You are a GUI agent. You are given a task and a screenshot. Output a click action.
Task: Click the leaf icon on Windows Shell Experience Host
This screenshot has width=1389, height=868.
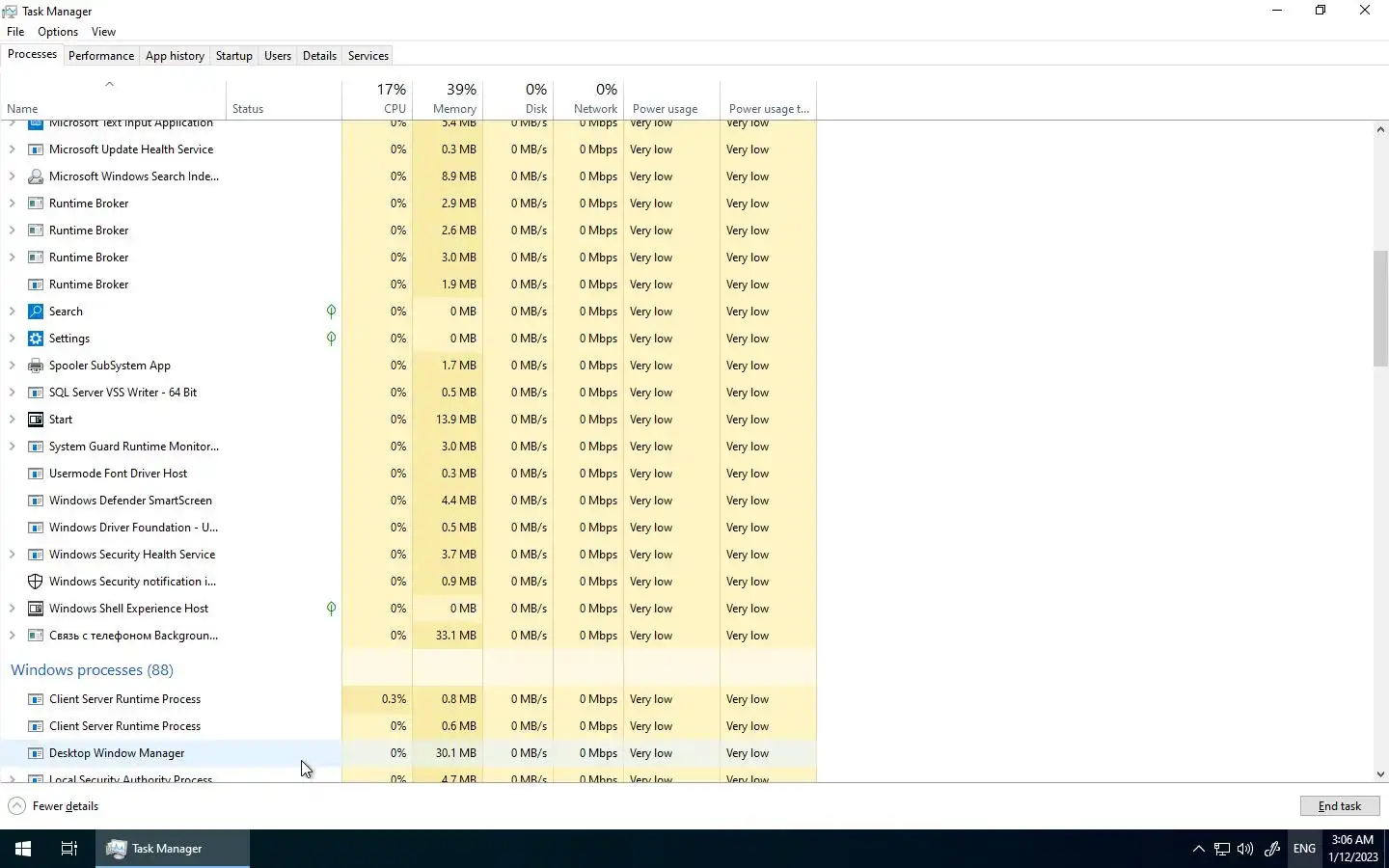(x=331, y=609)
